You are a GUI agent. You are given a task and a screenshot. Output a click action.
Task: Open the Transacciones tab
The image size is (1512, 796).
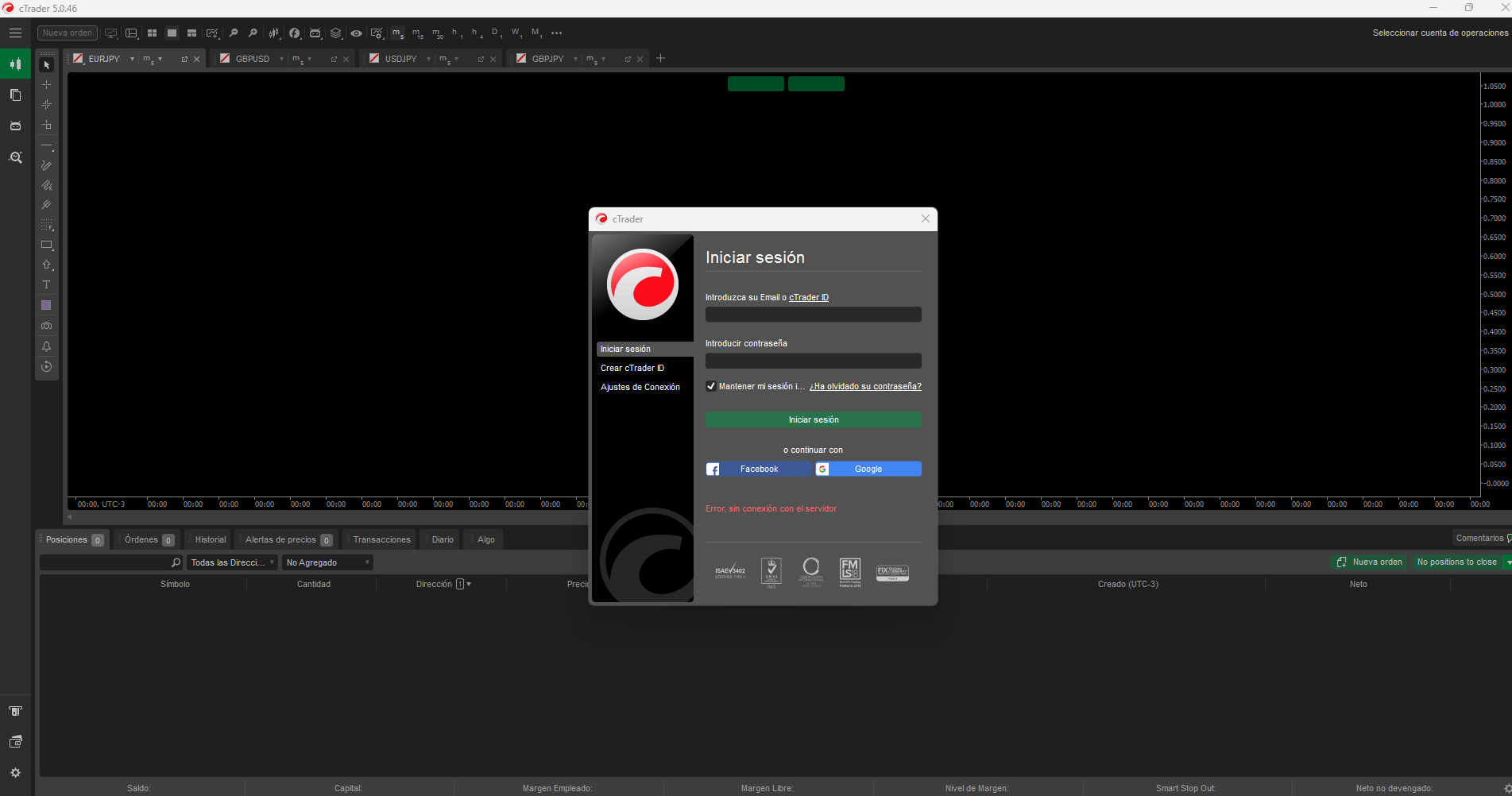coord(380,539)
